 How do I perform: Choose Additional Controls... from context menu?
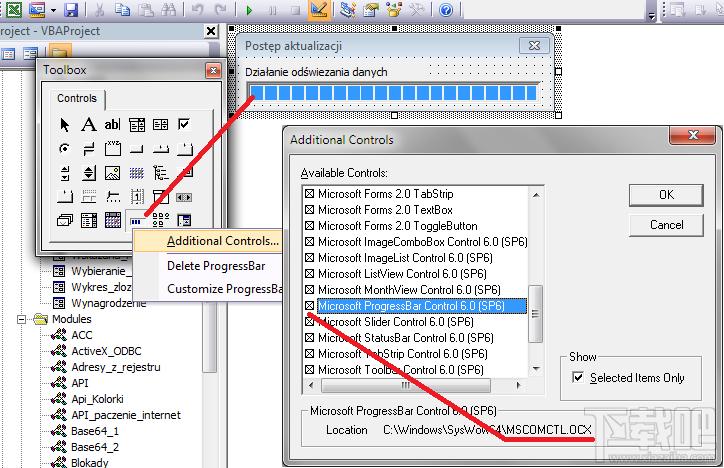click(222, 241)
